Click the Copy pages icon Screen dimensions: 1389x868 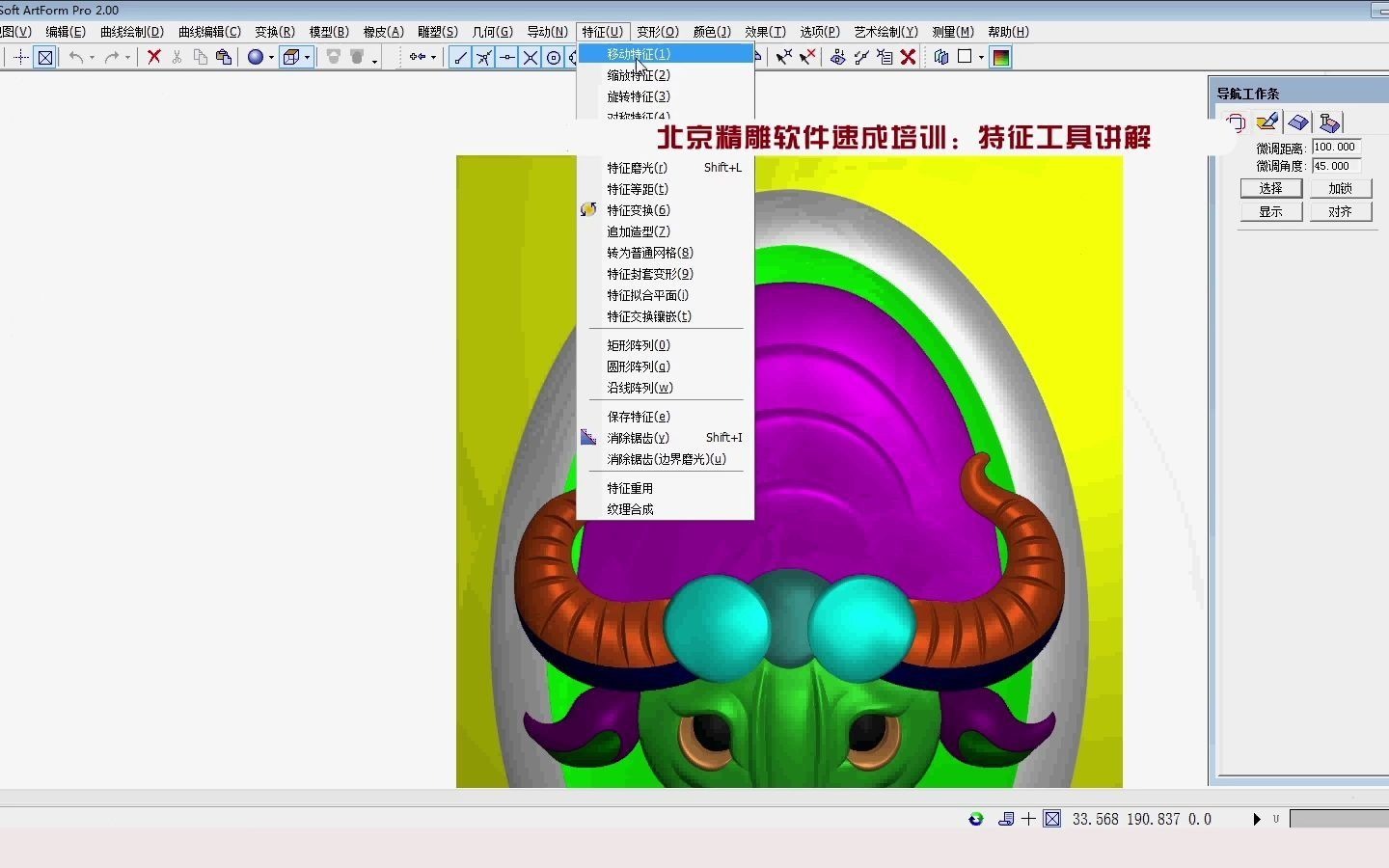tap(201, 57)
